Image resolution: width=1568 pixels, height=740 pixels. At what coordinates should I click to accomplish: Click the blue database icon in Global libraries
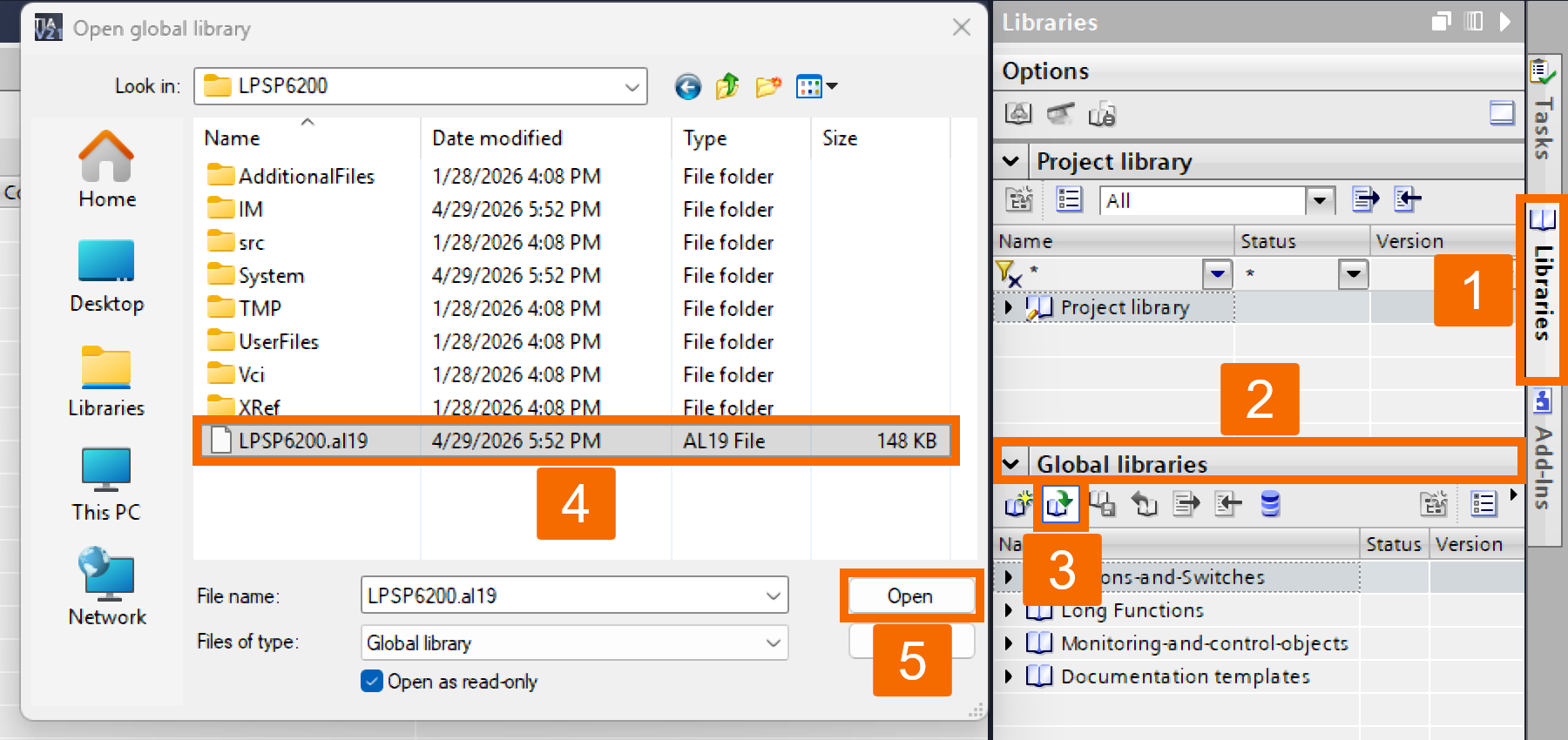(1270, 504)
